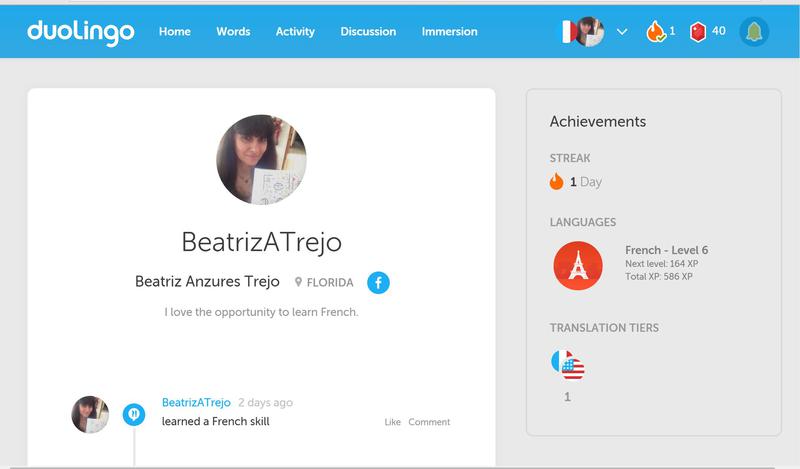Image resolution: width=800 pixels, height=469 pixels.
Task: Open the header profile avatar
Action: click(591, 32)
